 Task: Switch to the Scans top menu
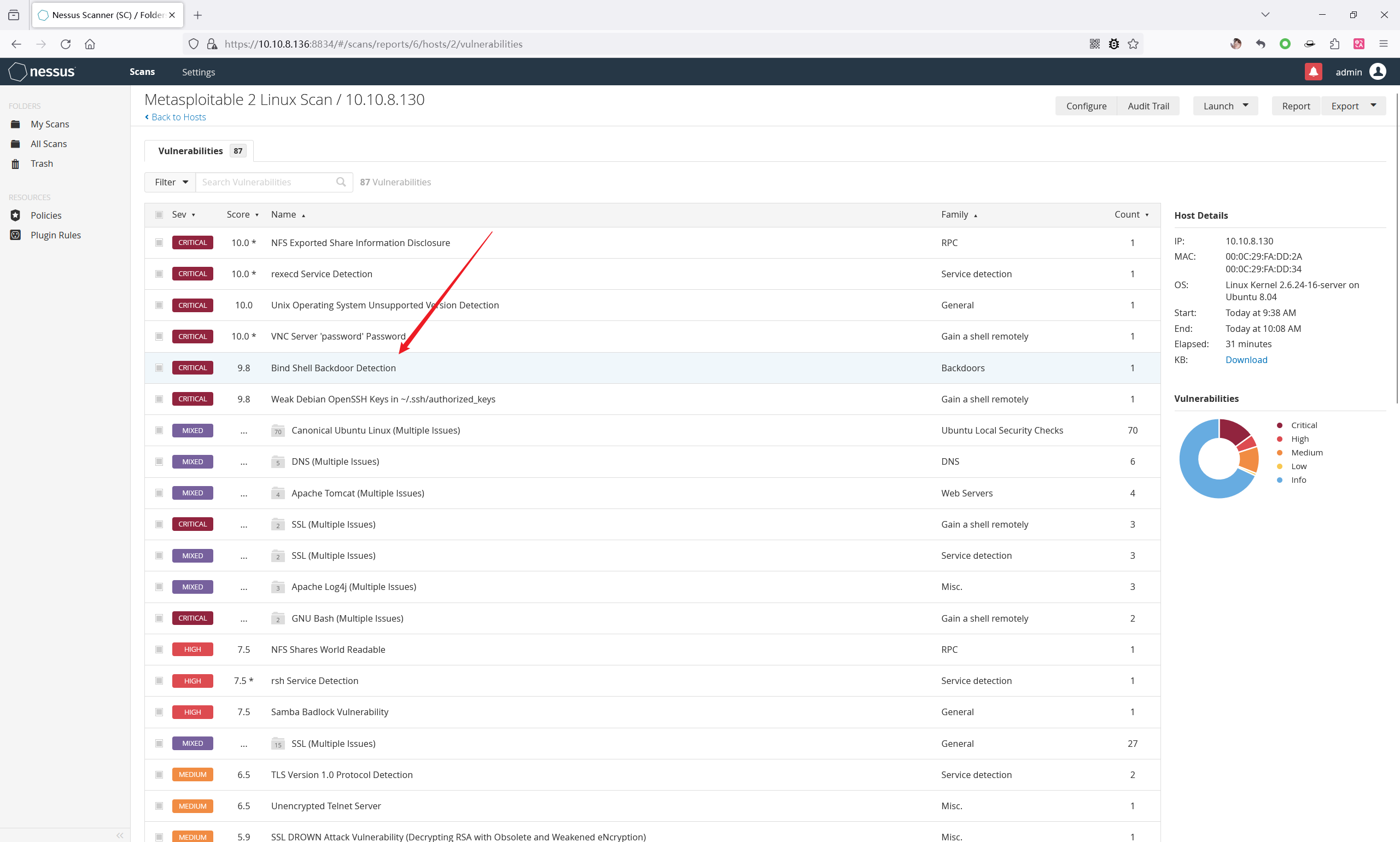pyautogui.click(x=142, y=72)
